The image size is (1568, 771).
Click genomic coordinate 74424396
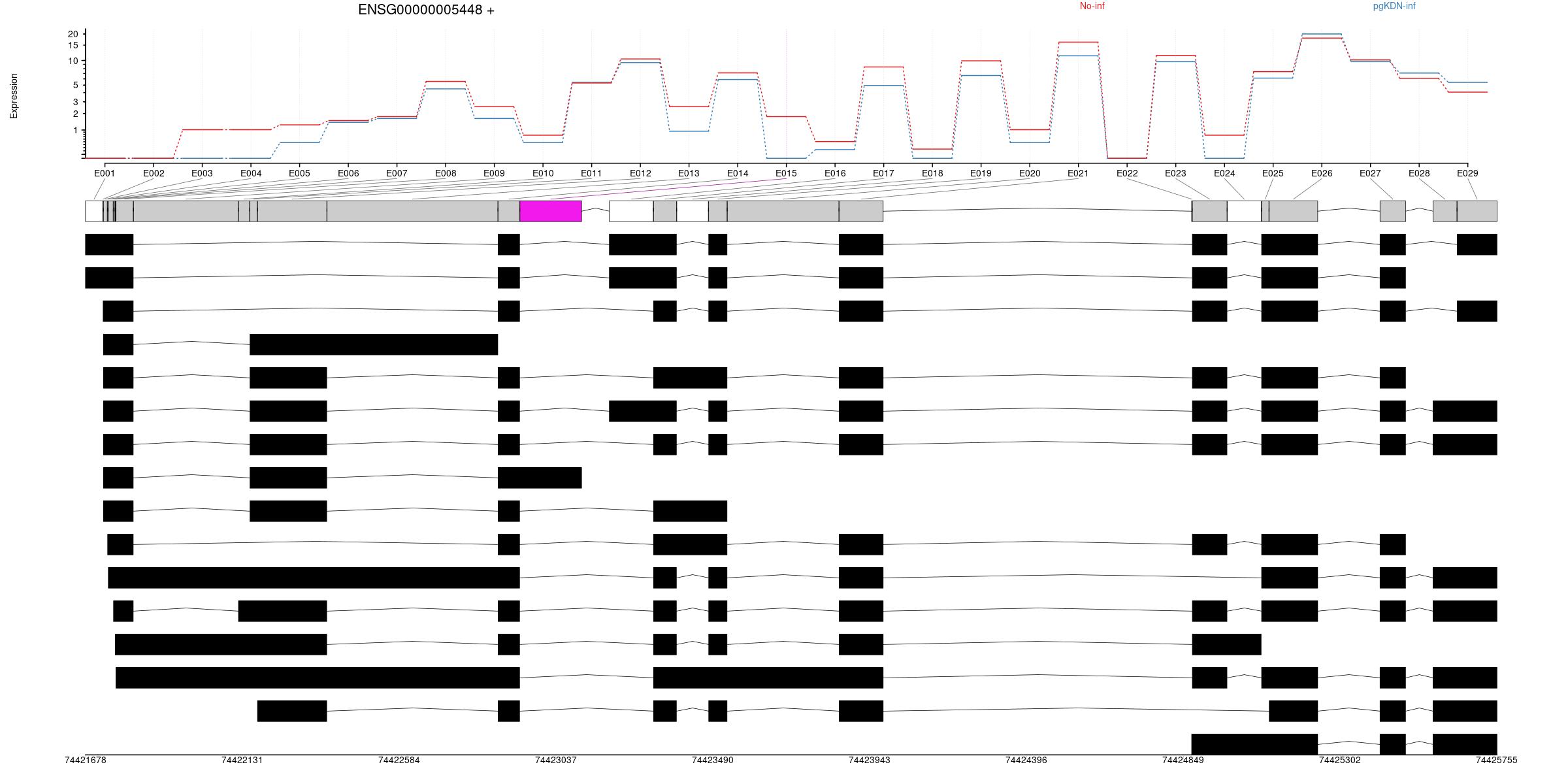tap(1026, 761)
